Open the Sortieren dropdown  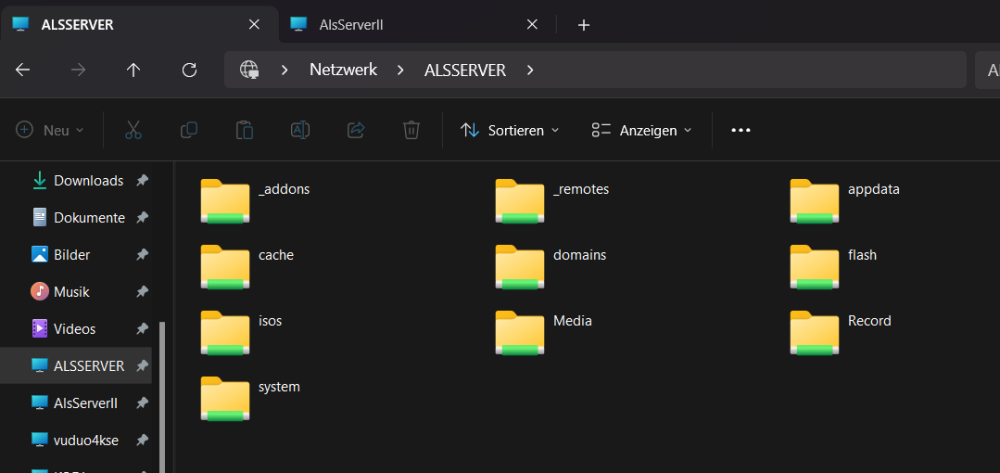point(509,130)
